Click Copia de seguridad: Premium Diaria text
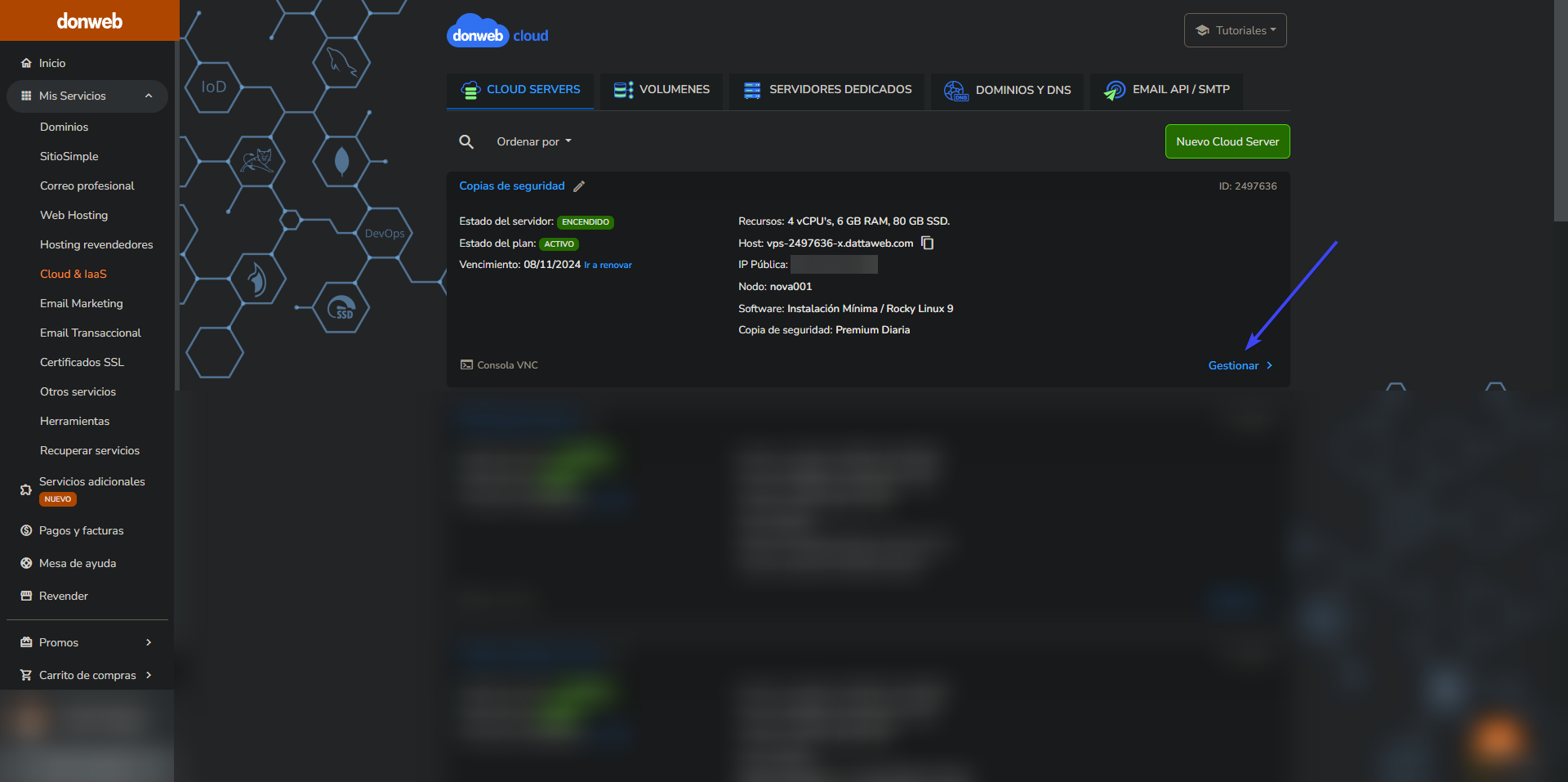 pyautogui.click(x=824, y=330)
